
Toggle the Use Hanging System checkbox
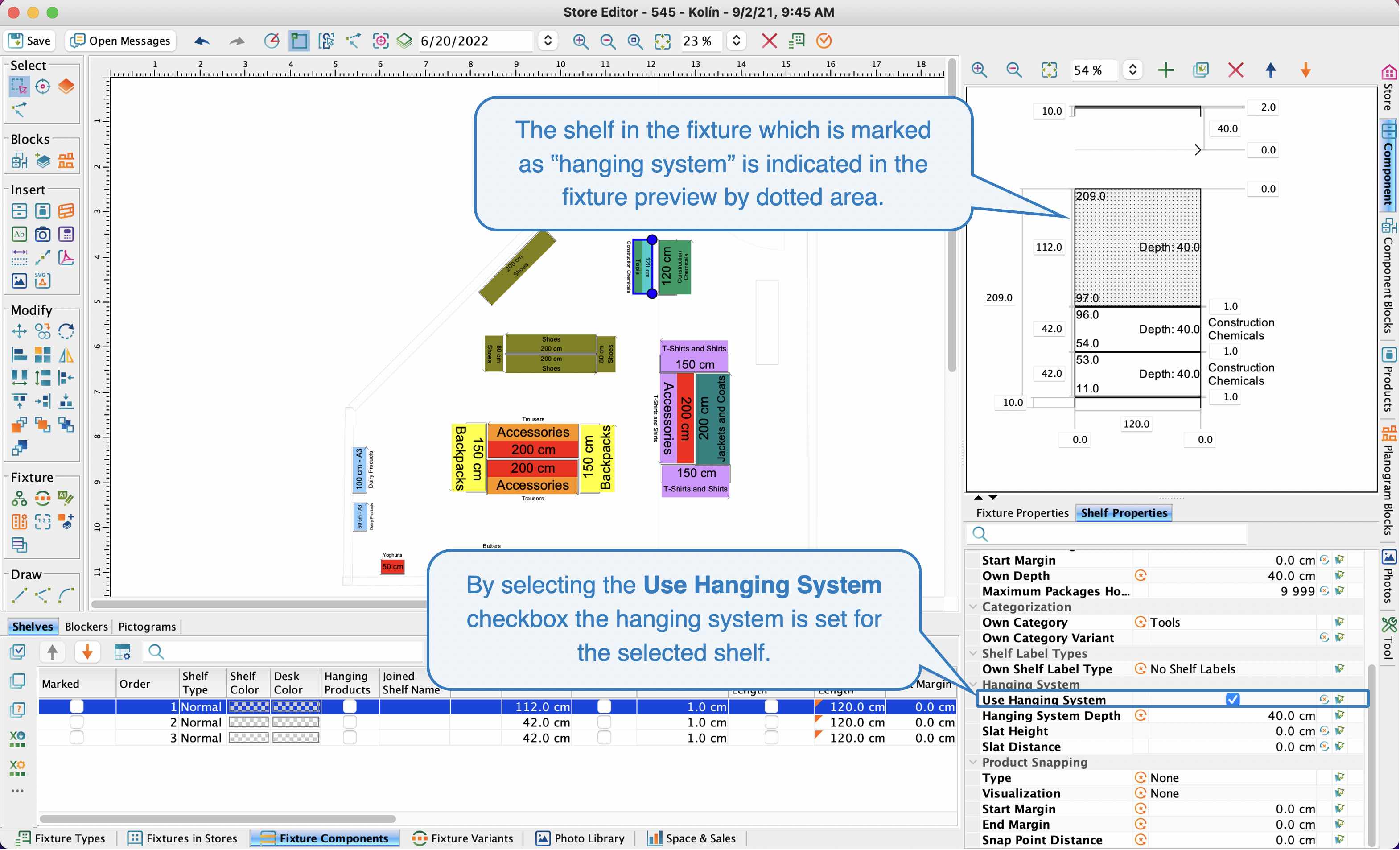point(1232,699)
